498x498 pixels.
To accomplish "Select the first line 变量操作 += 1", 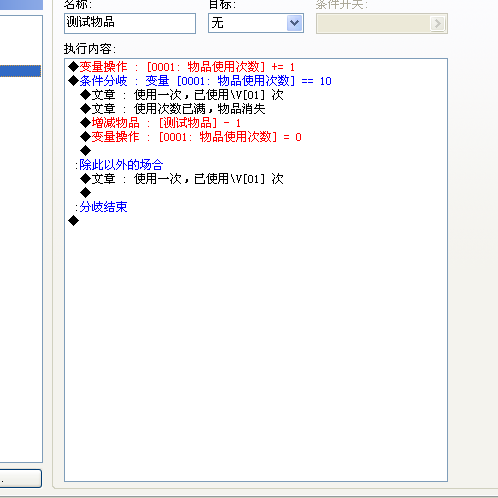I will 181,67.
